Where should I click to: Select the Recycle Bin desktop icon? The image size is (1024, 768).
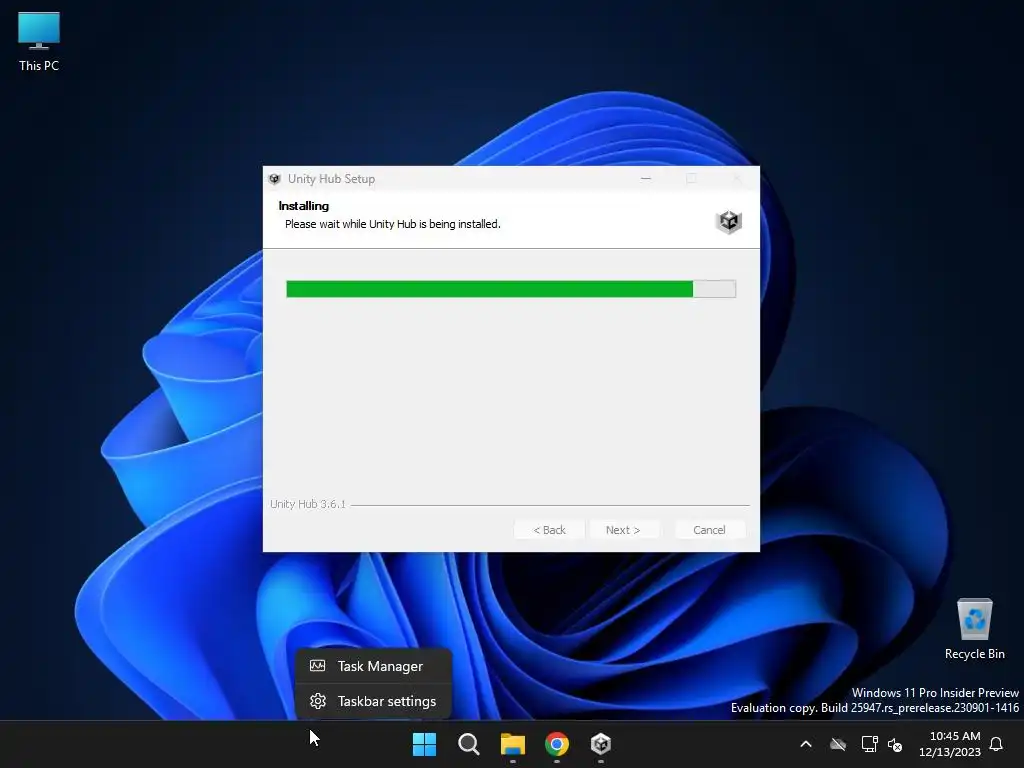pos(974,629)
